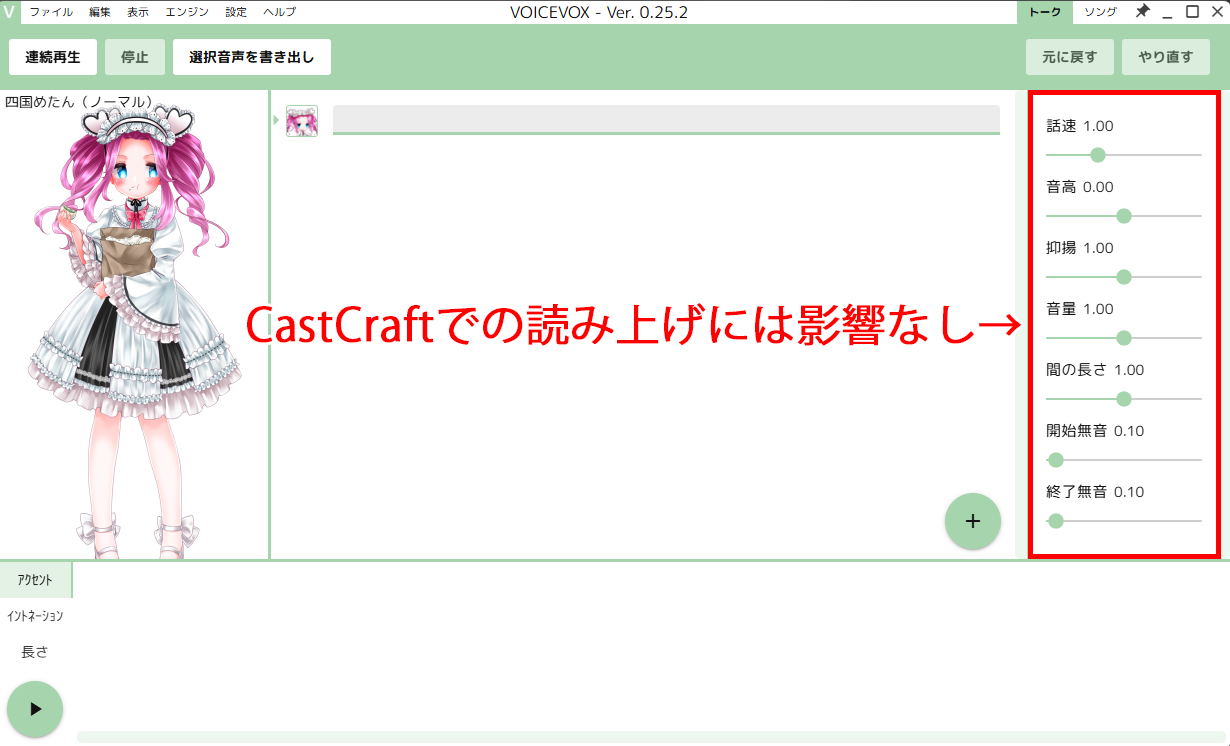
Task: Click the 開始無音 0.10 value label
Action: point(1095,431)
